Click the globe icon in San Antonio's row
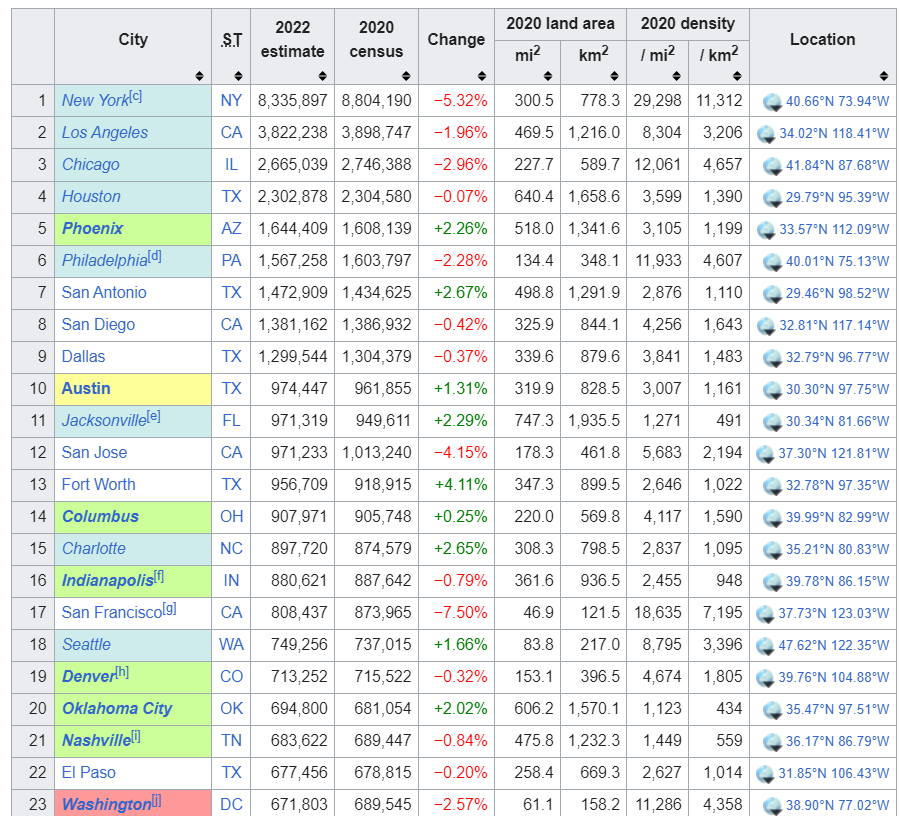 [771, 294]
